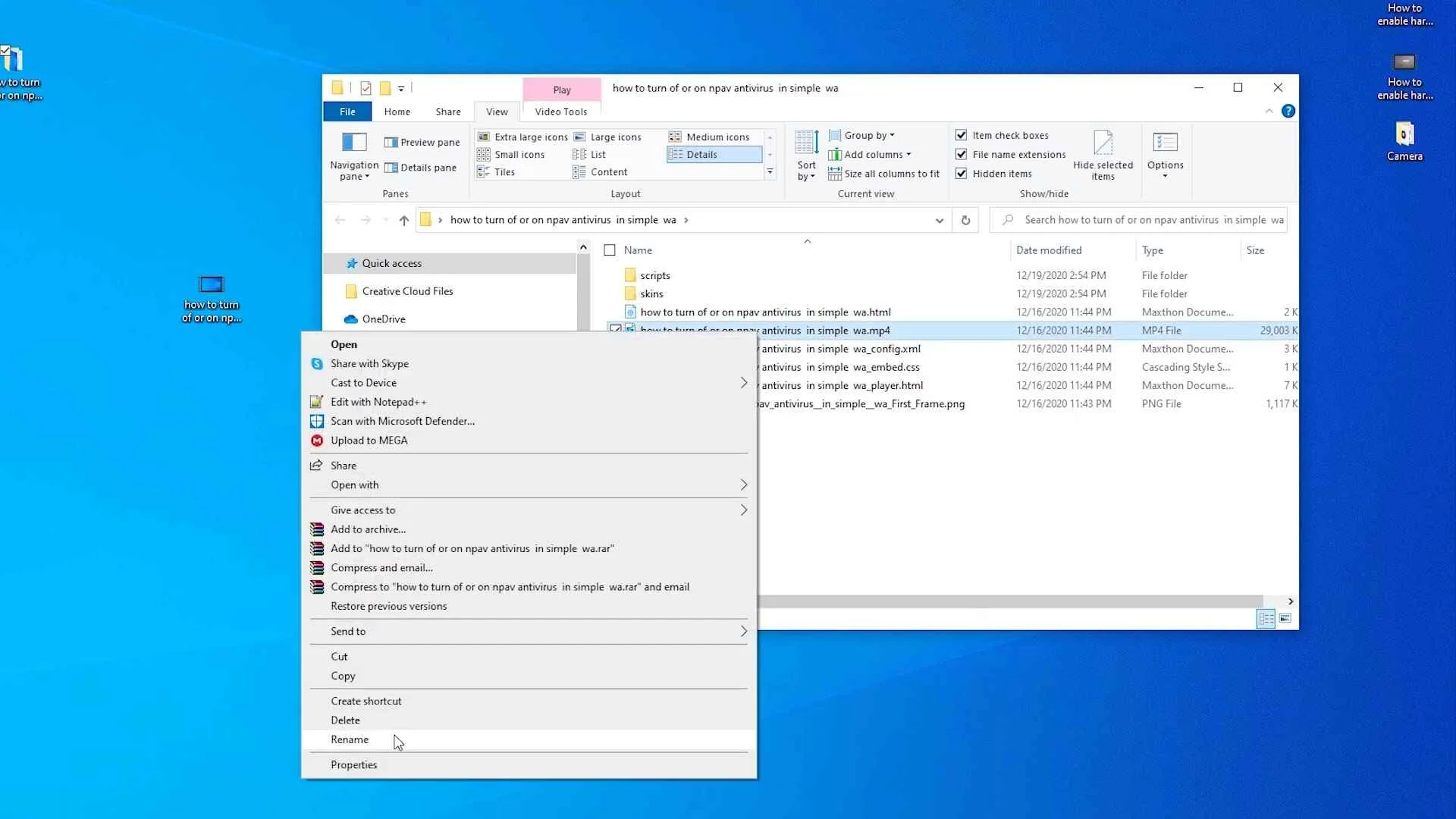Expand the address bar history dropdown
Image resolution: width=1456 pixels, height=819 pixels.
[x=939, y=220]
